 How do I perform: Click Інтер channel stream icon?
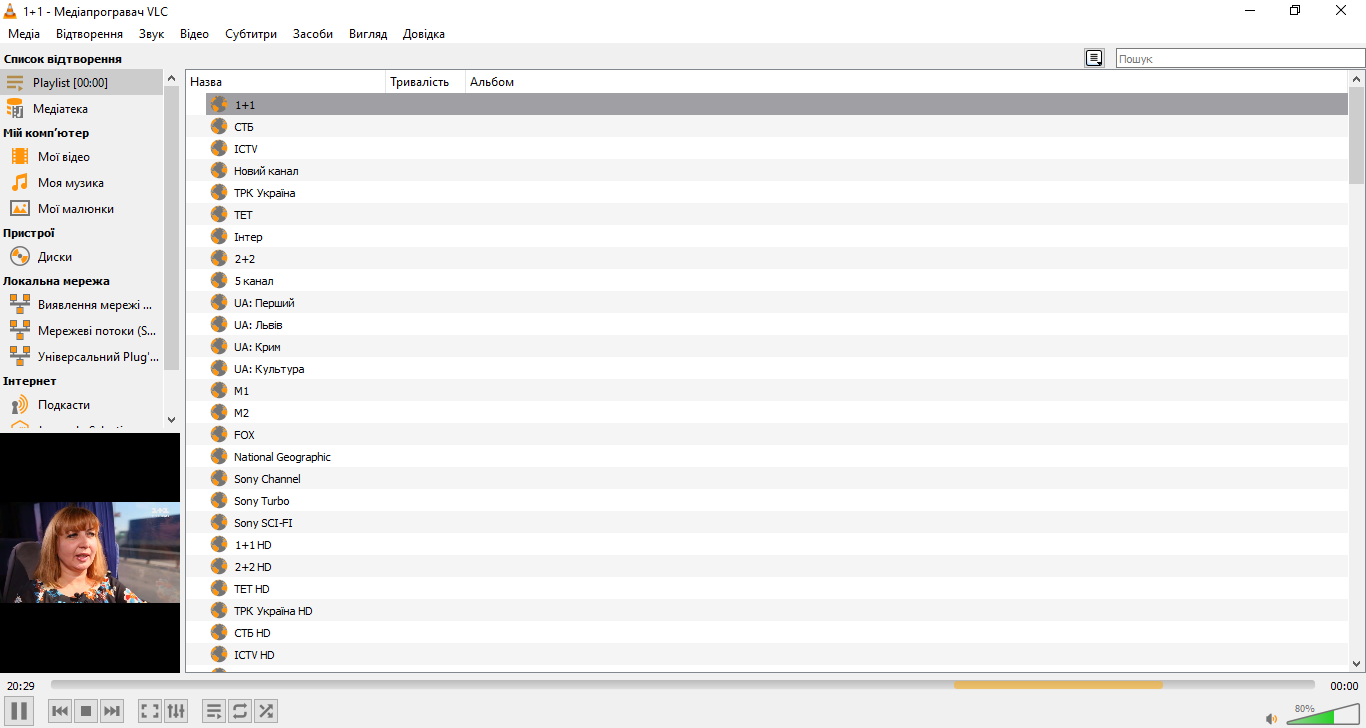pos(219,236)
